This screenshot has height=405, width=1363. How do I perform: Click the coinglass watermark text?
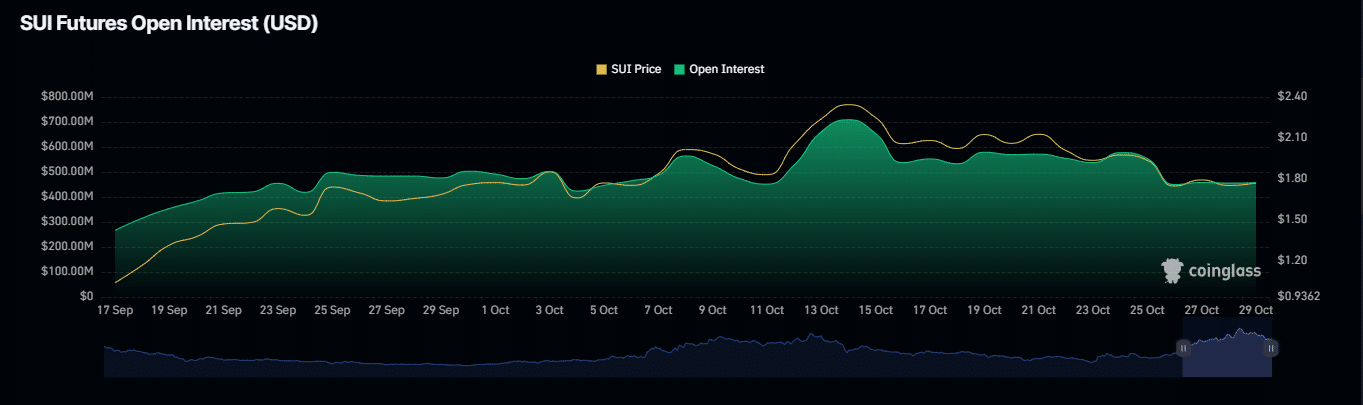click(x=1224, y=270)
